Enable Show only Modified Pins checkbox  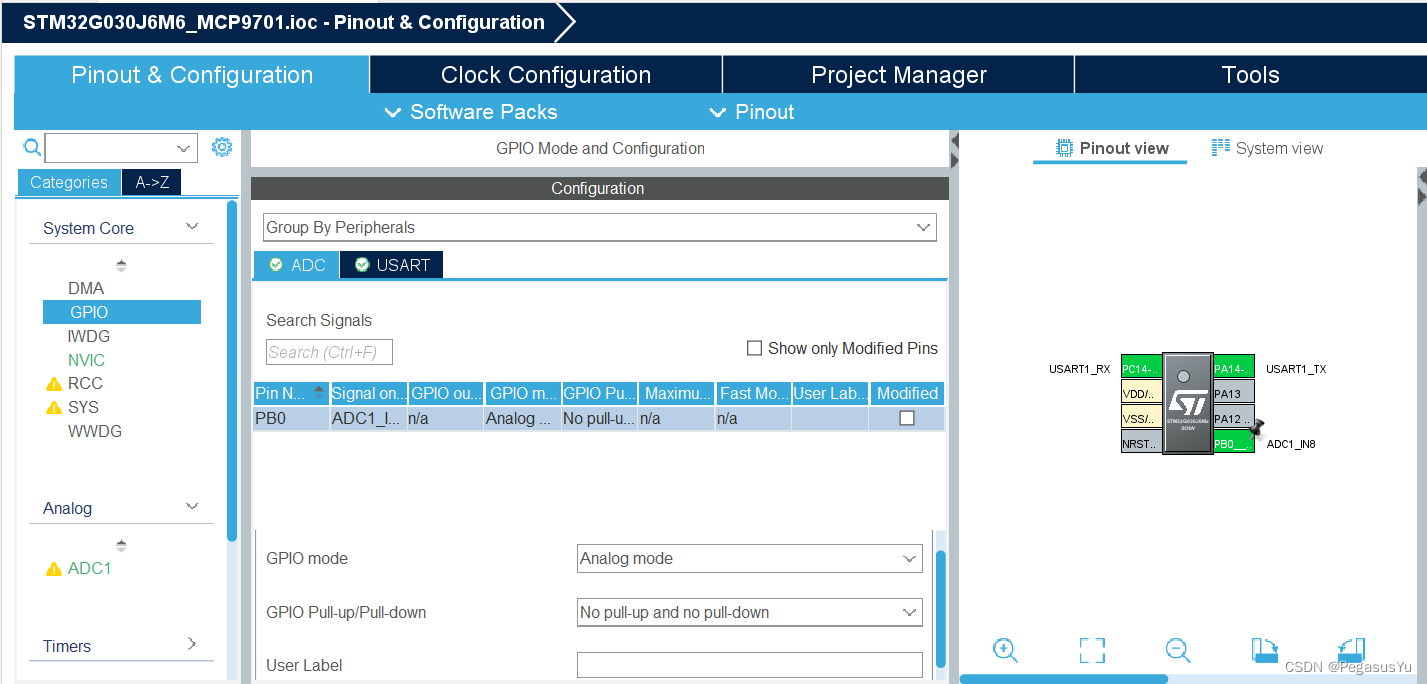[755, 348]
